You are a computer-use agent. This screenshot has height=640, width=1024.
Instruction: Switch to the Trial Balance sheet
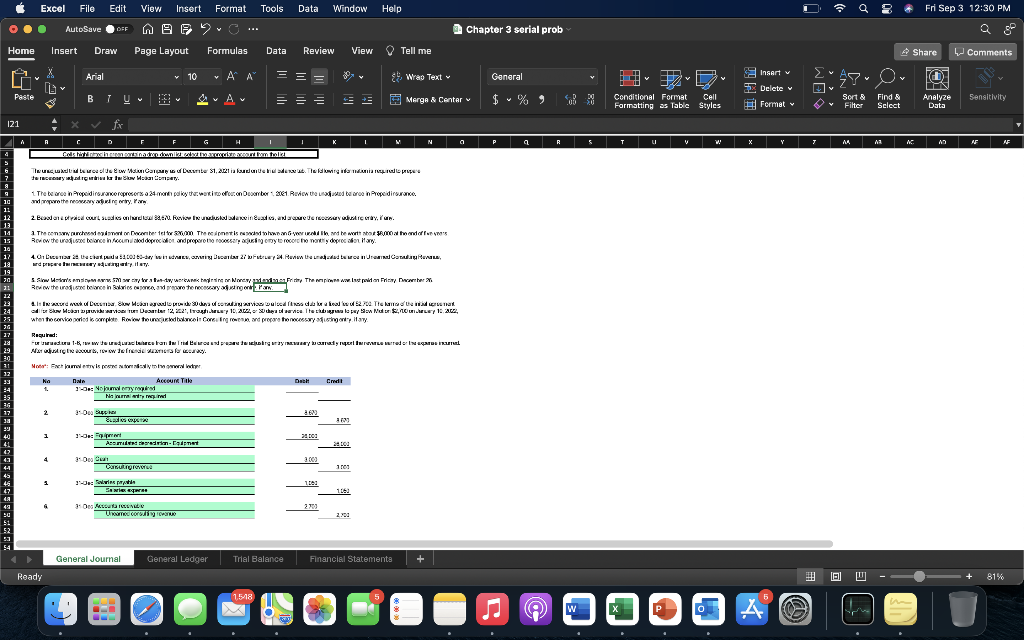click(258, 559)
